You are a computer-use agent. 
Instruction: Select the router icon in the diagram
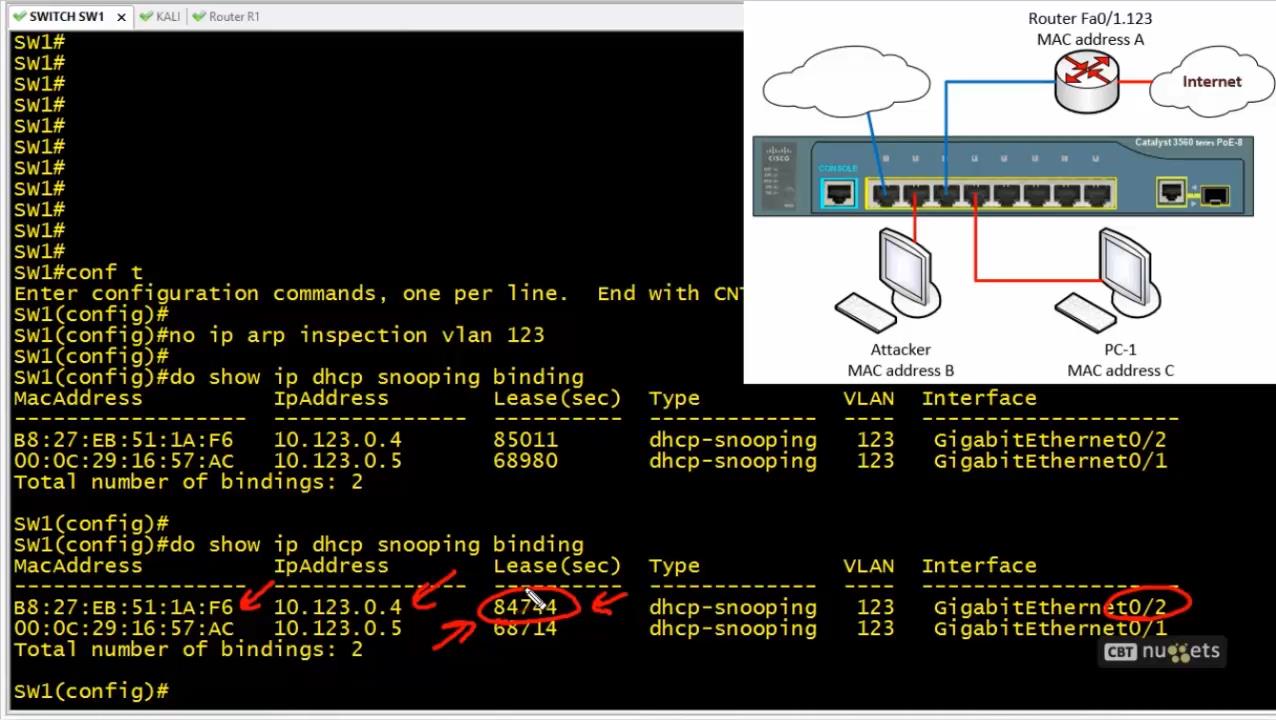tap(1086, 80)
